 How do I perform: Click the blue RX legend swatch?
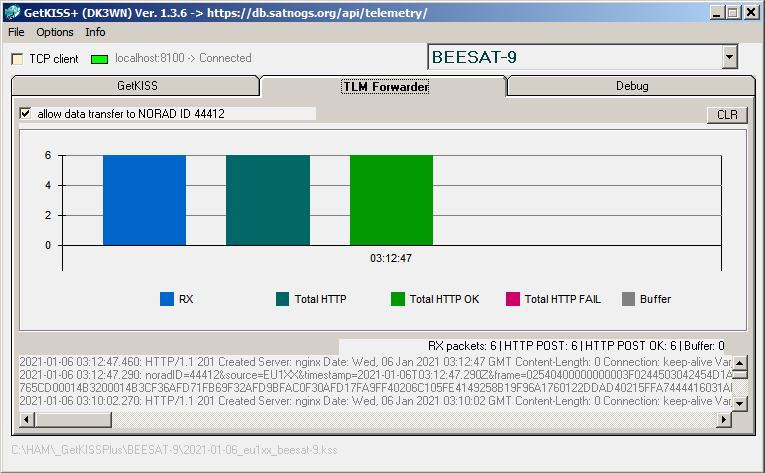click(167, 299)
